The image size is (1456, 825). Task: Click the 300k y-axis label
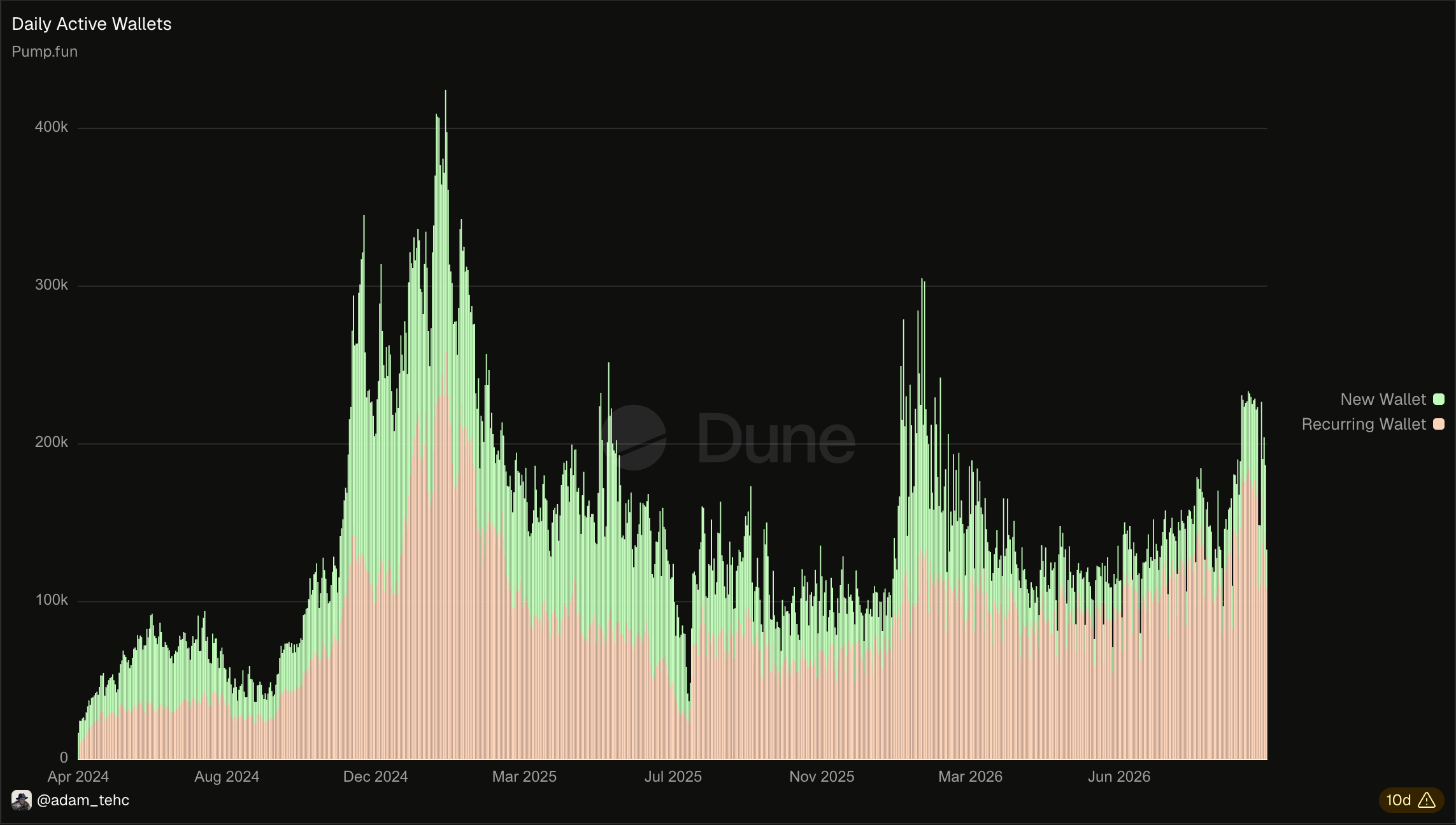[51, 285]
